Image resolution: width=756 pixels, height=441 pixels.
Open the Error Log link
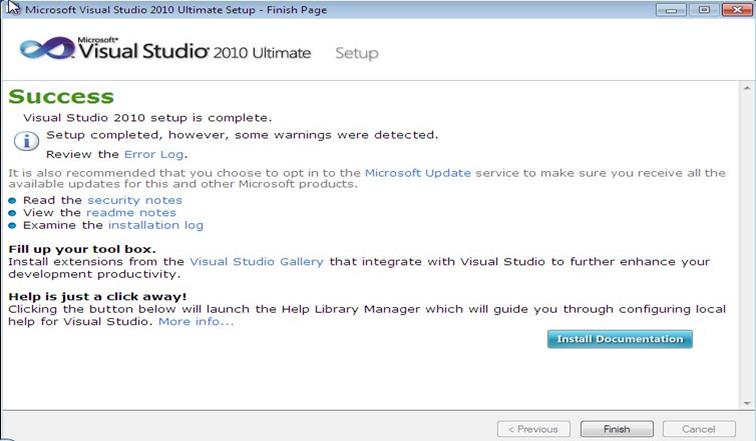154,155
